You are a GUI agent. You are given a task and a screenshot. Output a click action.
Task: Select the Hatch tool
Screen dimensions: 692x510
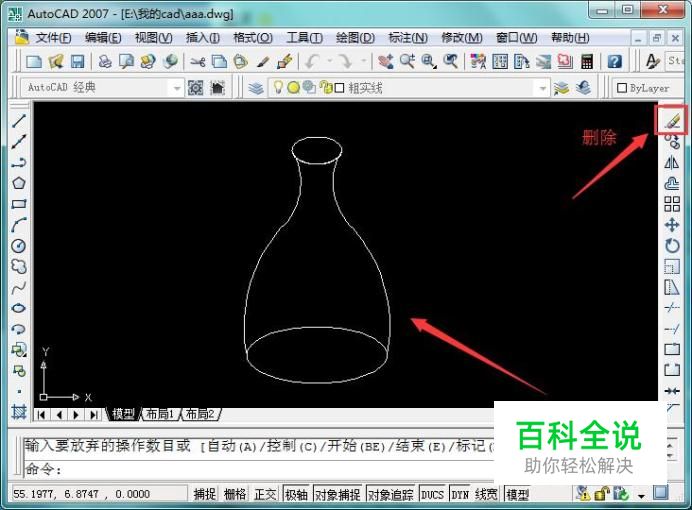click(19, 412)
